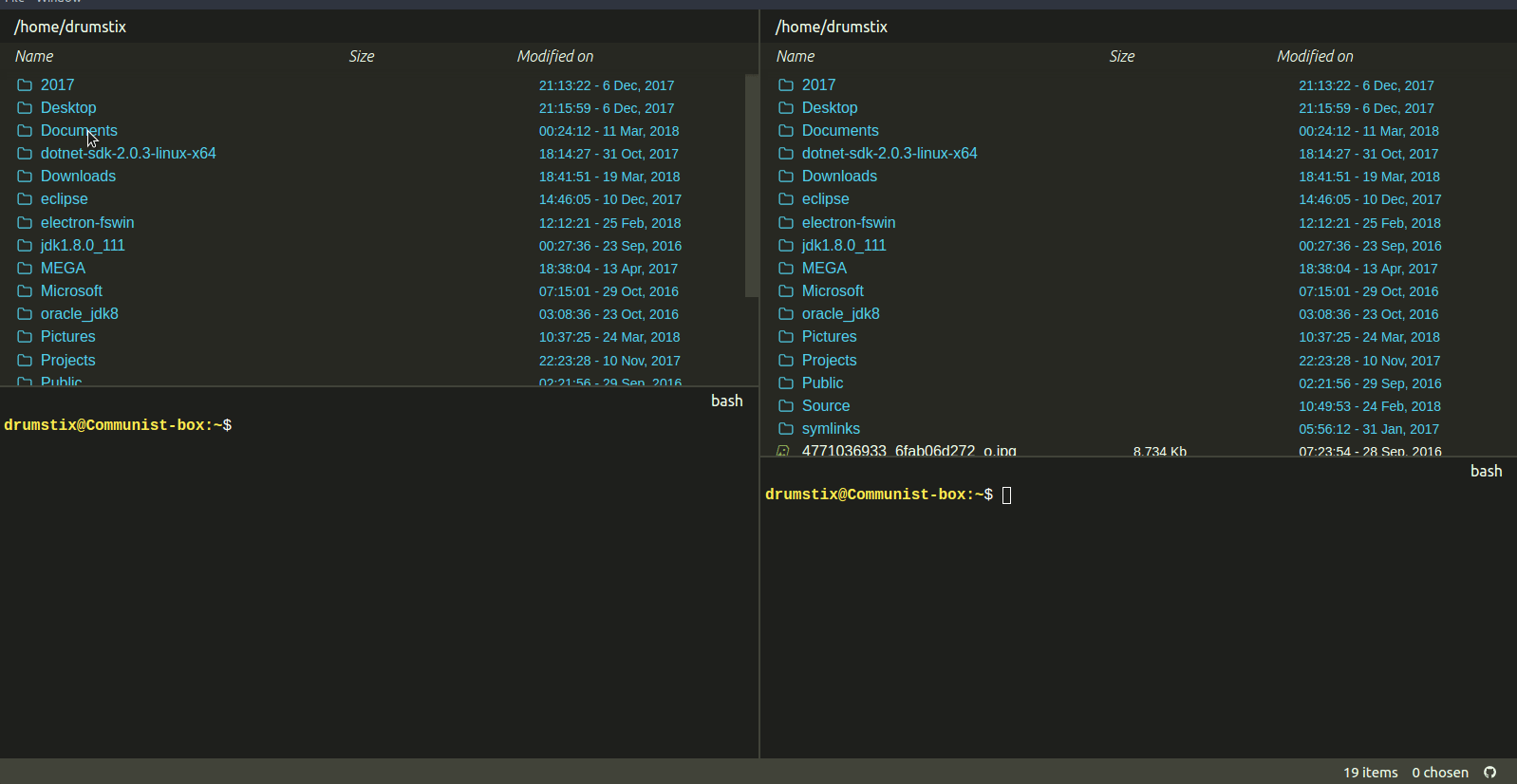Click the Documents folder icon in the right pane
Viewport: 1517px width, 784px height.
coord(786,131)
